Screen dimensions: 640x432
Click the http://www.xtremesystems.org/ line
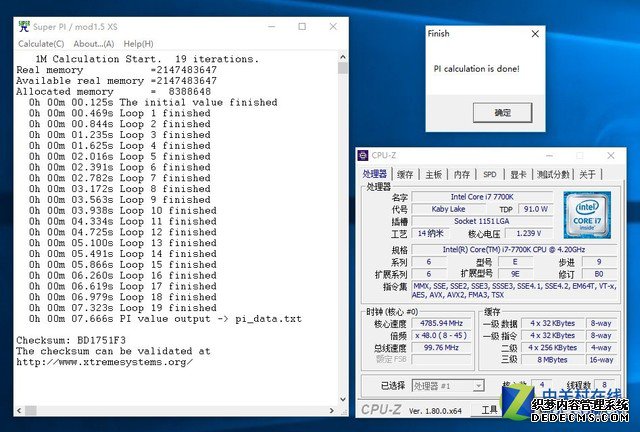[x=104, y=362]
